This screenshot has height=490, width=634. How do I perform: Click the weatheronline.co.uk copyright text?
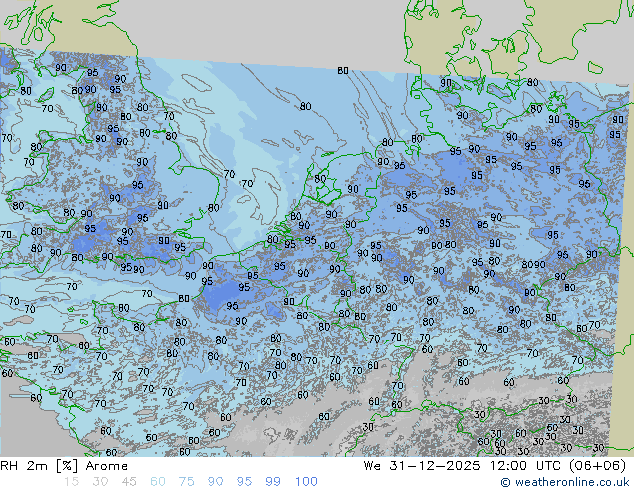[565, 482]
